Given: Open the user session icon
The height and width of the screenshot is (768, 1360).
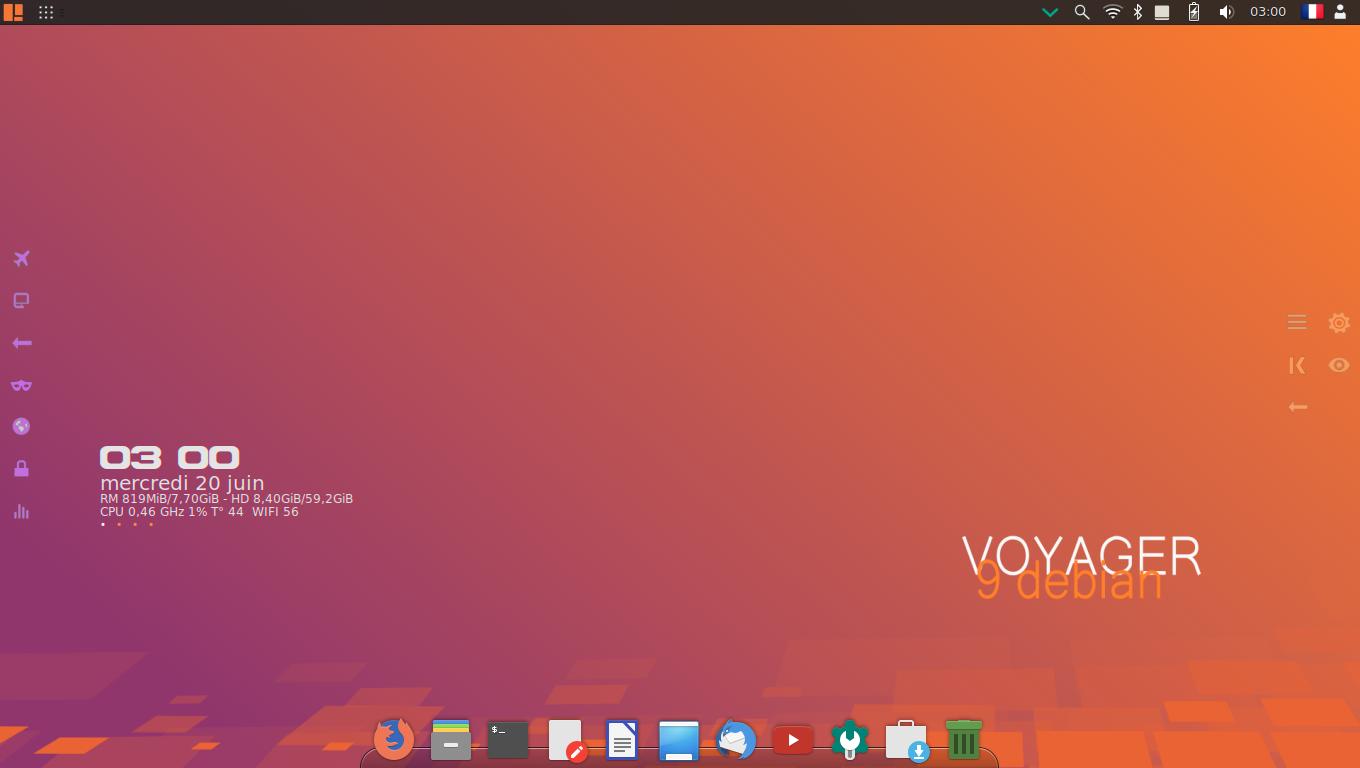Looking at the screenshot, I should [1340, 12].
